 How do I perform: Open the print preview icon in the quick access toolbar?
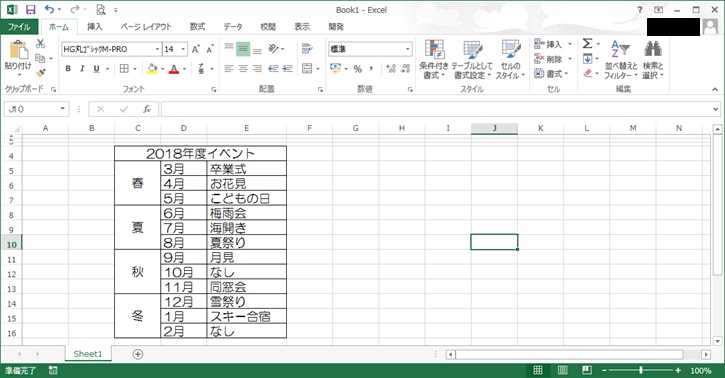pyautogui.click(x=101, y=10)
